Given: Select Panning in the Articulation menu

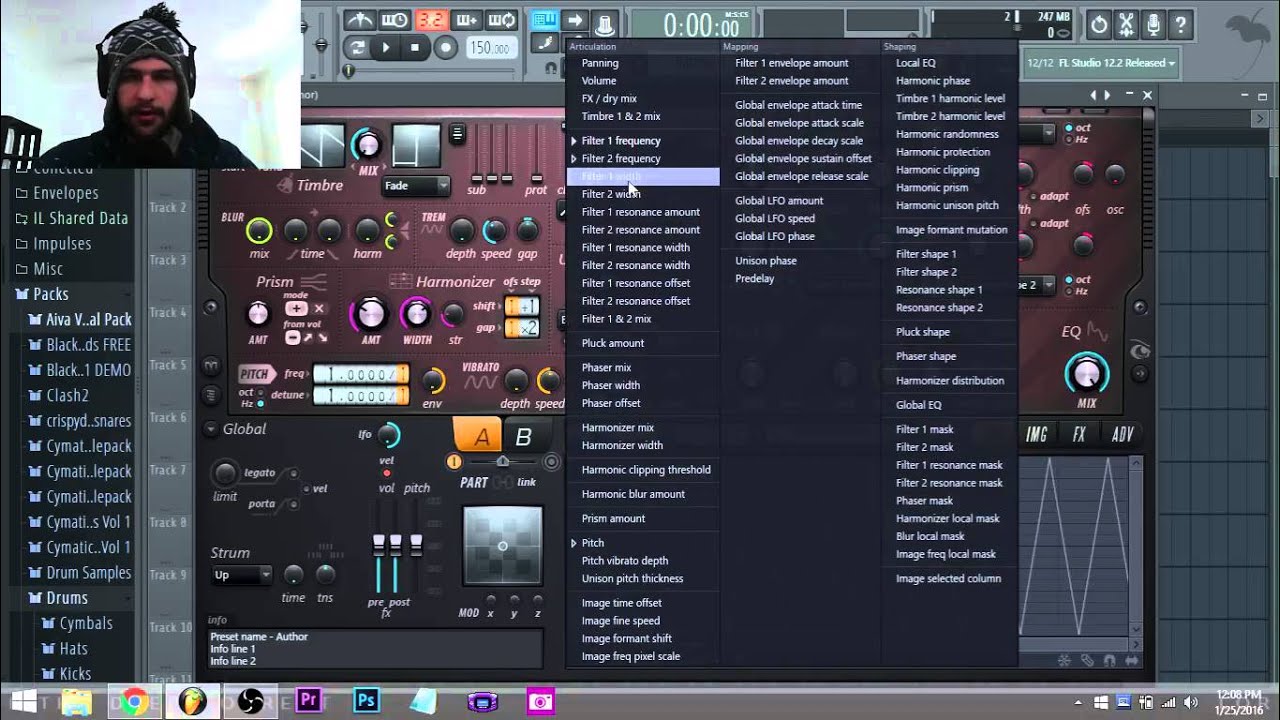Looking at the screenshot, I should [x=600, y=63].
